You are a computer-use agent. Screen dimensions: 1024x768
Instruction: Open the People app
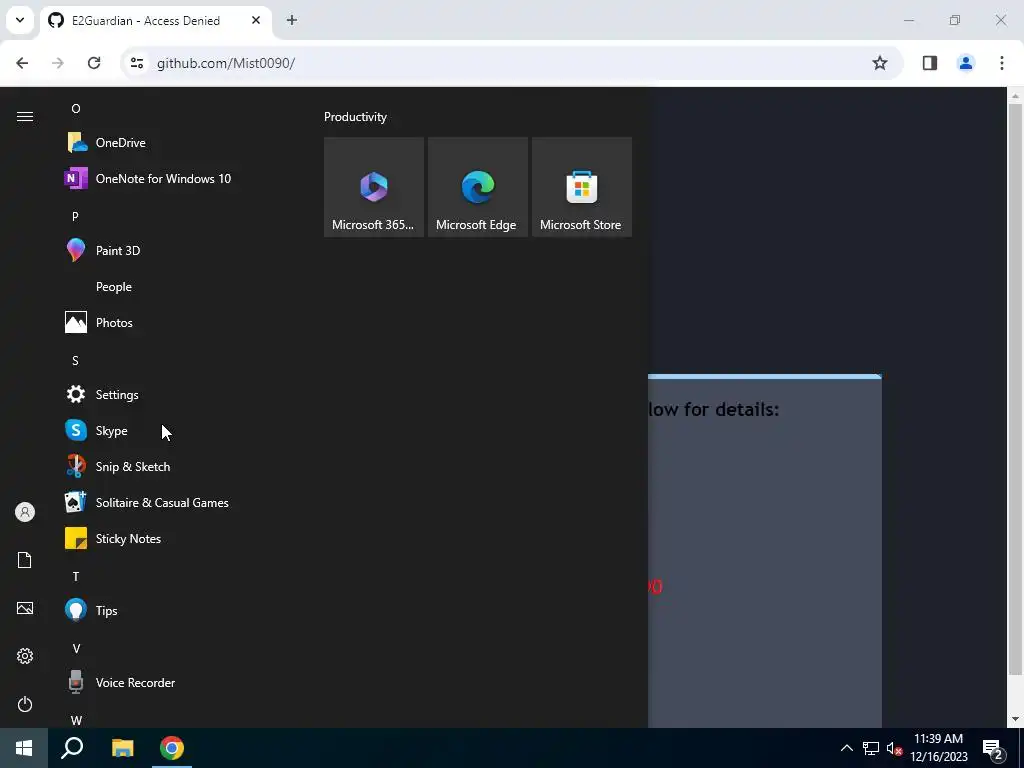(x=176, y=287)
